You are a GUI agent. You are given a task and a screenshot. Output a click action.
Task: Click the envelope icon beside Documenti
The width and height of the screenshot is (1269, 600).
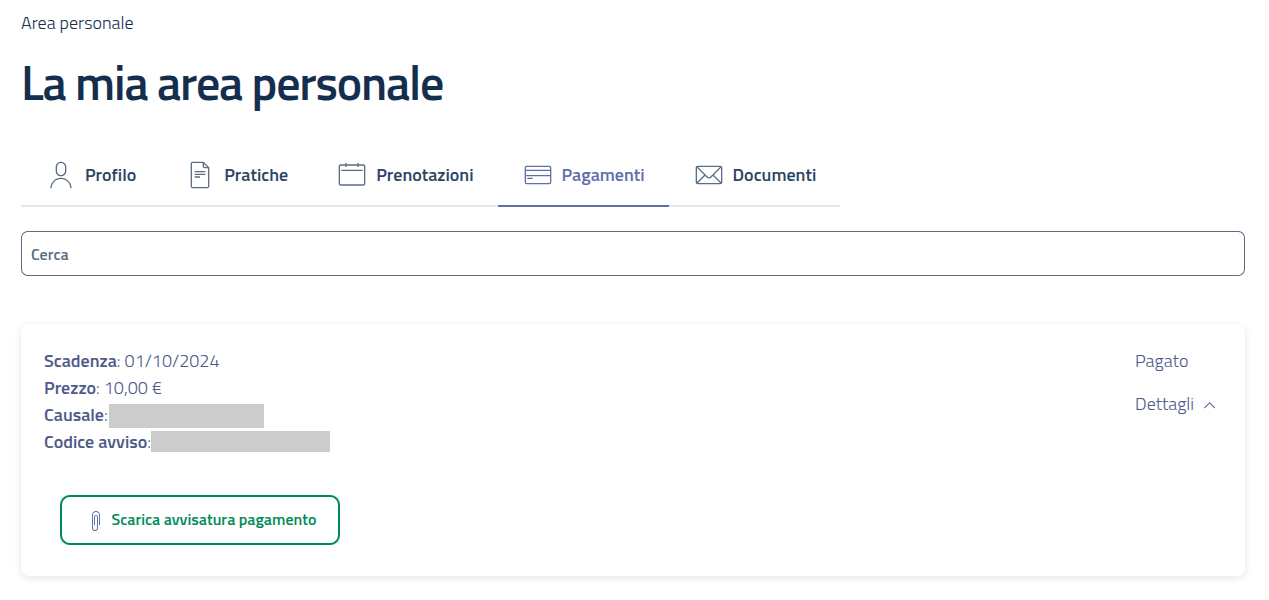coord(709,175)
